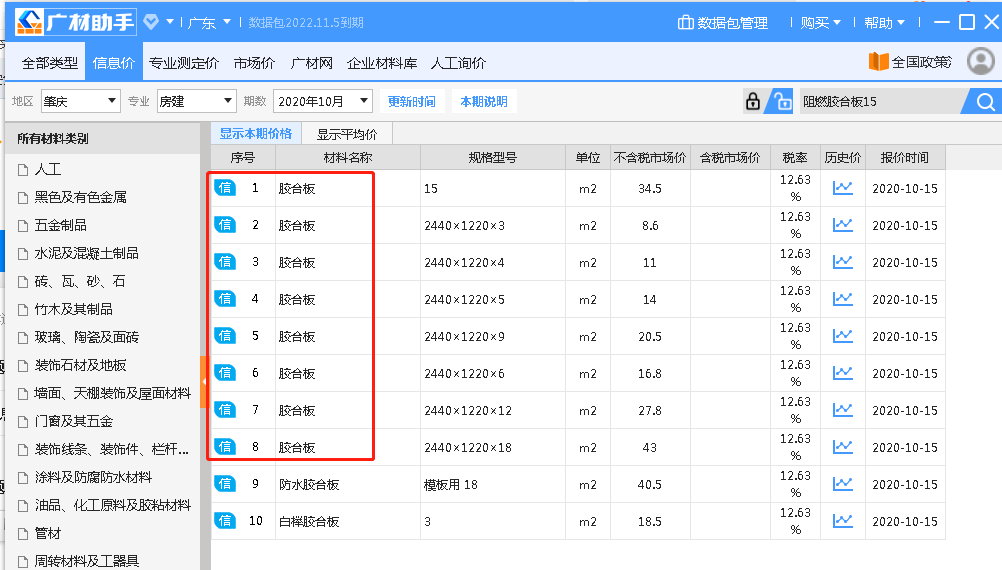The image size is (1002, 570).
Task: View price history chart for 白桦胶合板
Action: [842, 521]
